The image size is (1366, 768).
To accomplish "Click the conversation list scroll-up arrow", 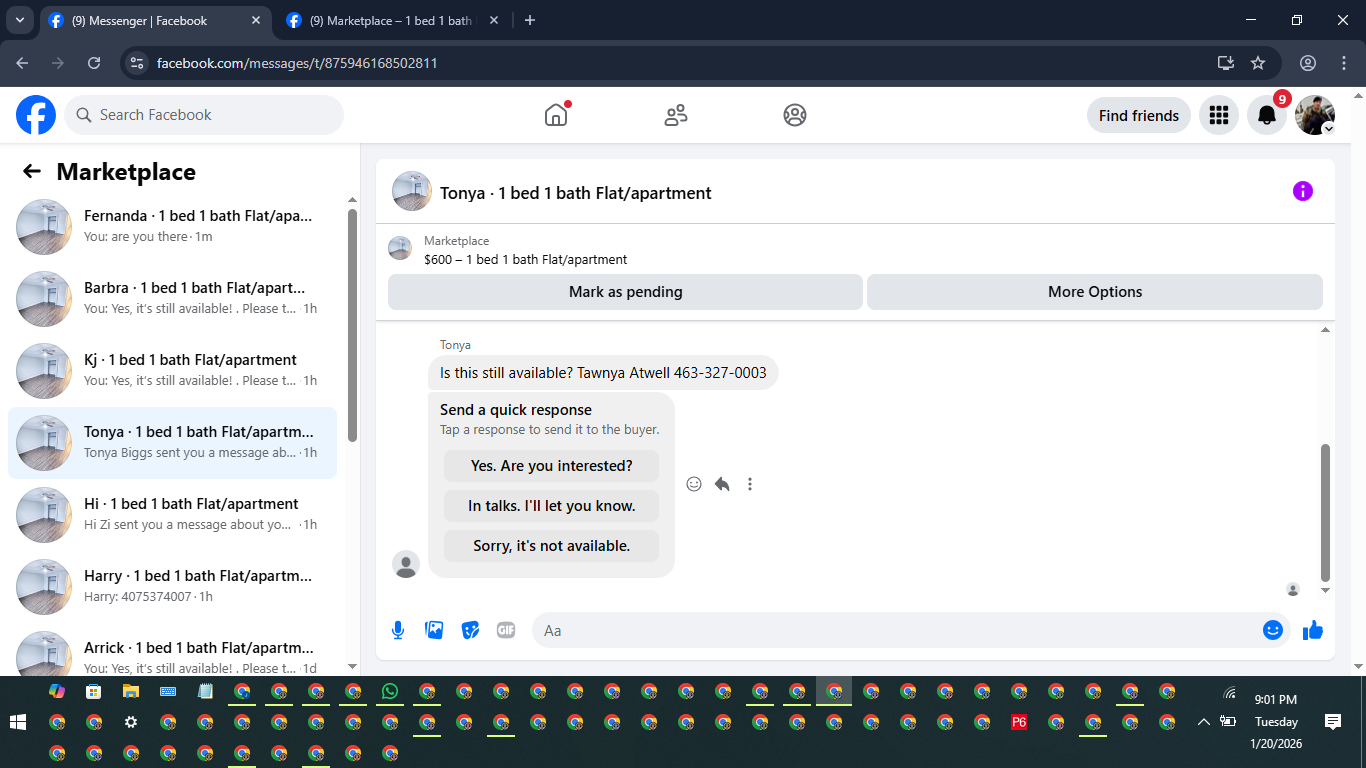I will click(x=352, y=199).
